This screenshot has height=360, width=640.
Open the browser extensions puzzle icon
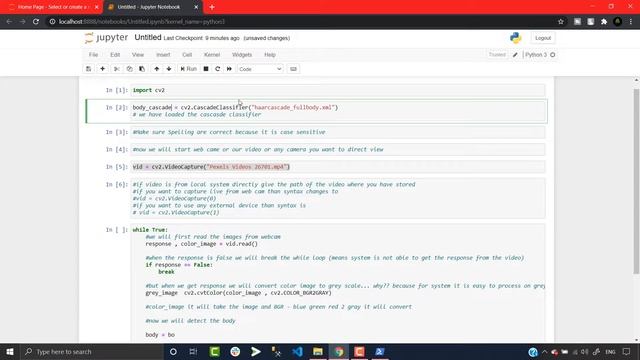click(x=604, y=22)
